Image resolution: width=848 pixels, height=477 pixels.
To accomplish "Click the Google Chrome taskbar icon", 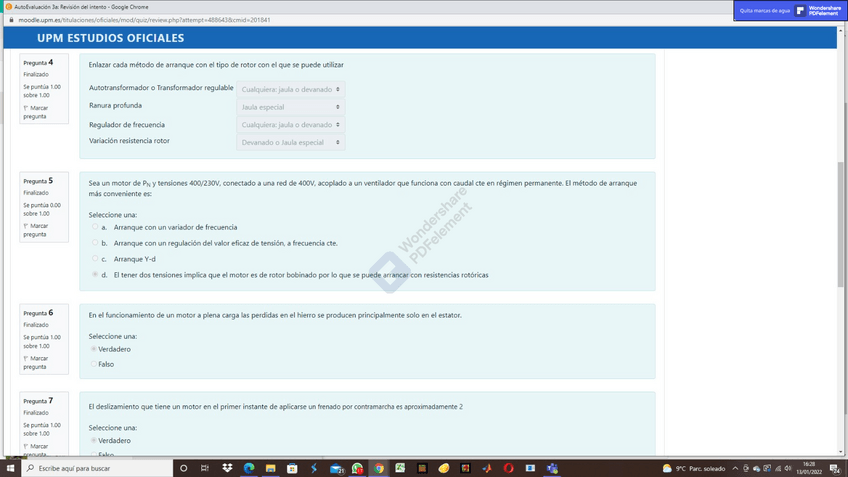I will tap(379, 468).
